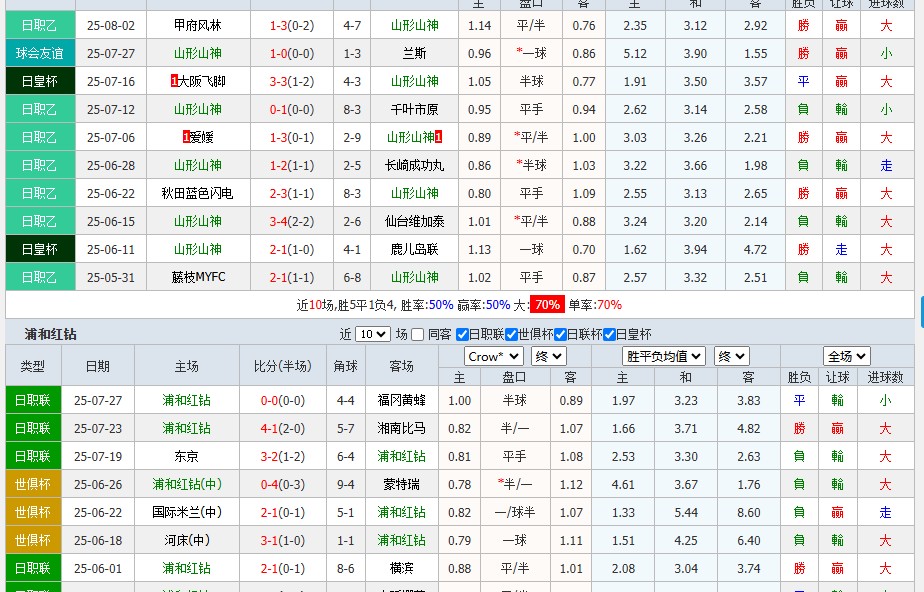The width and height of the screenshot is (924, 592).
Task: Select the highlighted red 70% statistic
Action: tap(546, 303)
